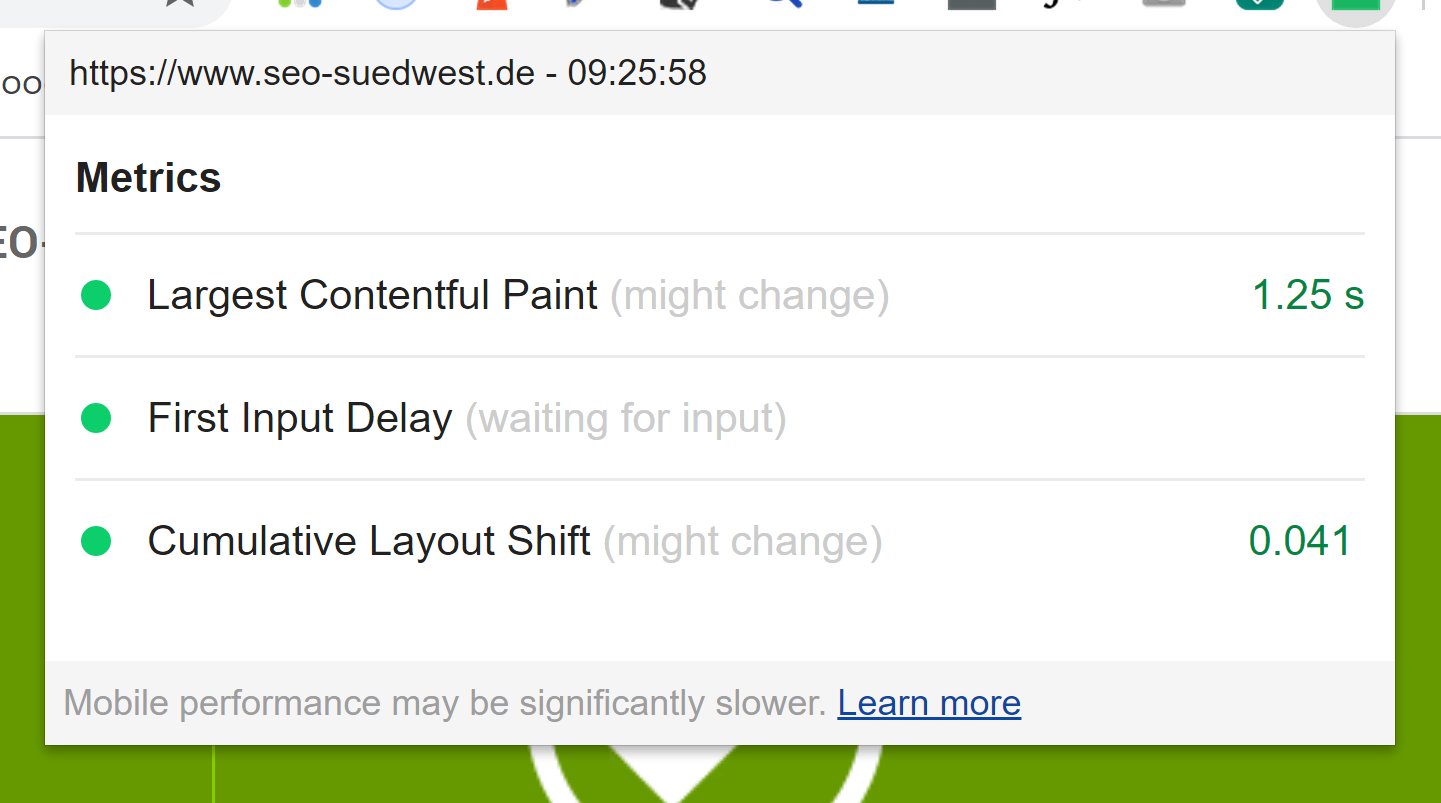This screenshot has width=1441, height=803.
Task: Click the Metrics heading
Action: point(148,177)
